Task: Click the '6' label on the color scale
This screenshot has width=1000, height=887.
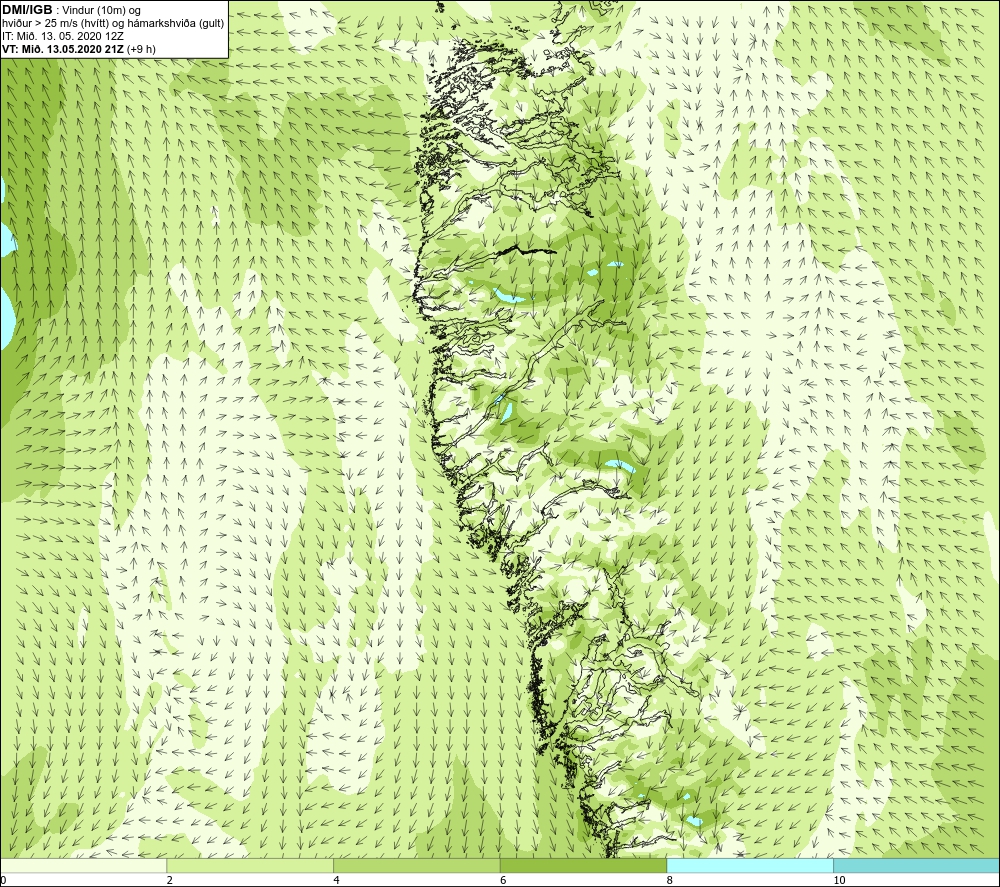Action: (x=503, y=881)
